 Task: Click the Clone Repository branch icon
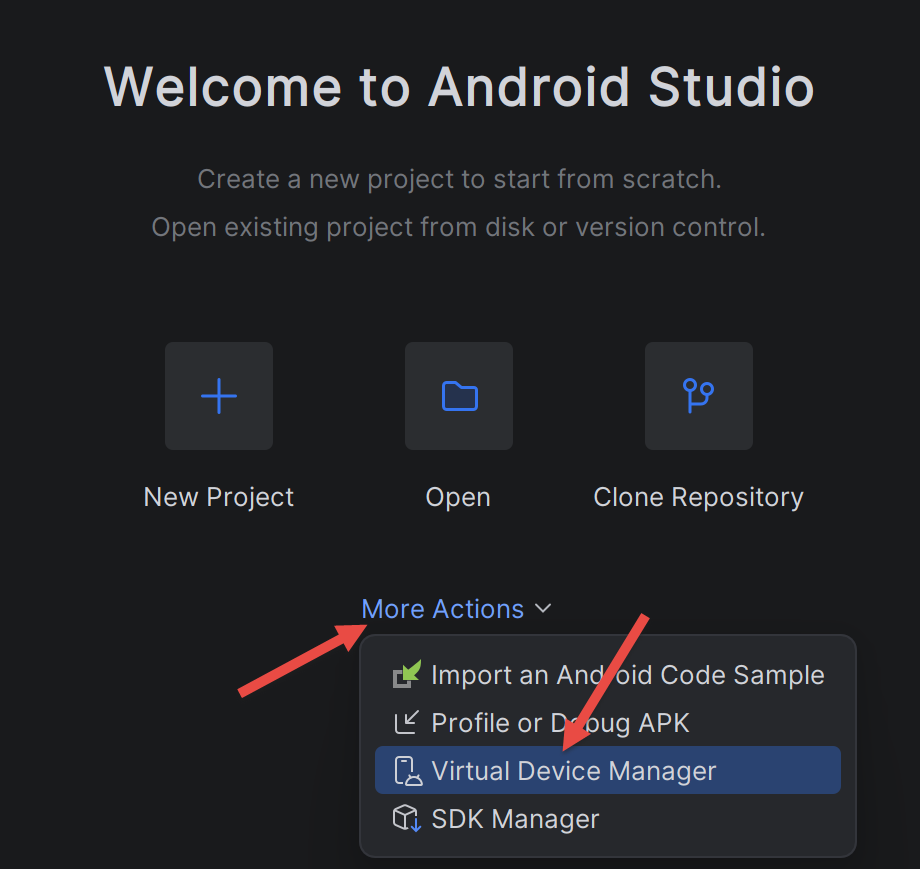pyautogui.click(x=699, y=396)
